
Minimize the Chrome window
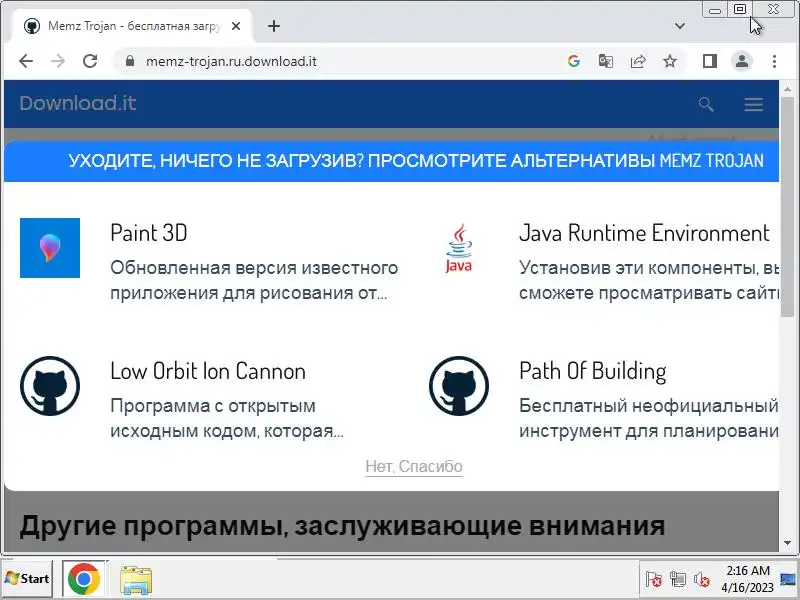tap(715, 10)
